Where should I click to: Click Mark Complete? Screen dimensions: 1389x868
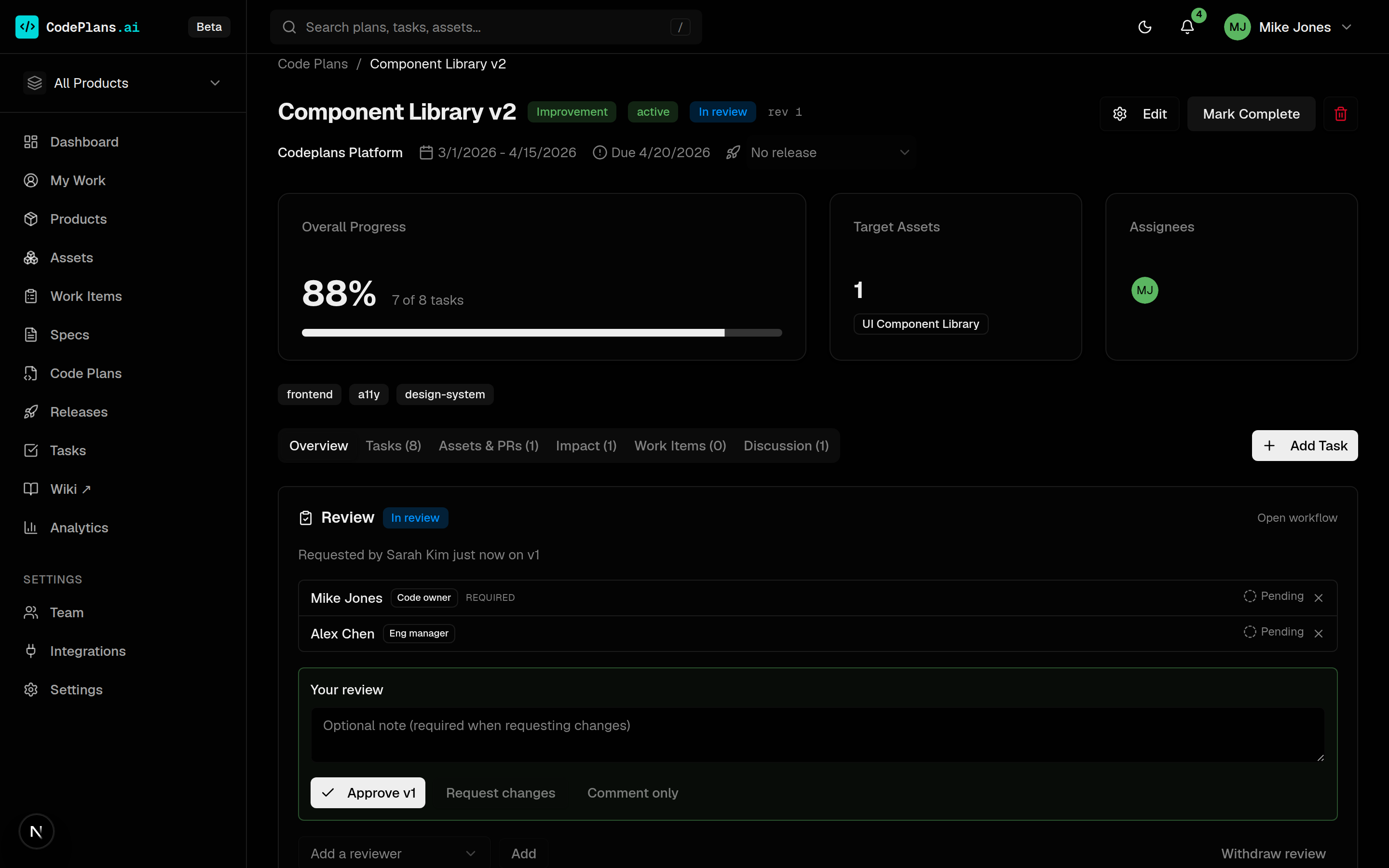point(1251,114)
